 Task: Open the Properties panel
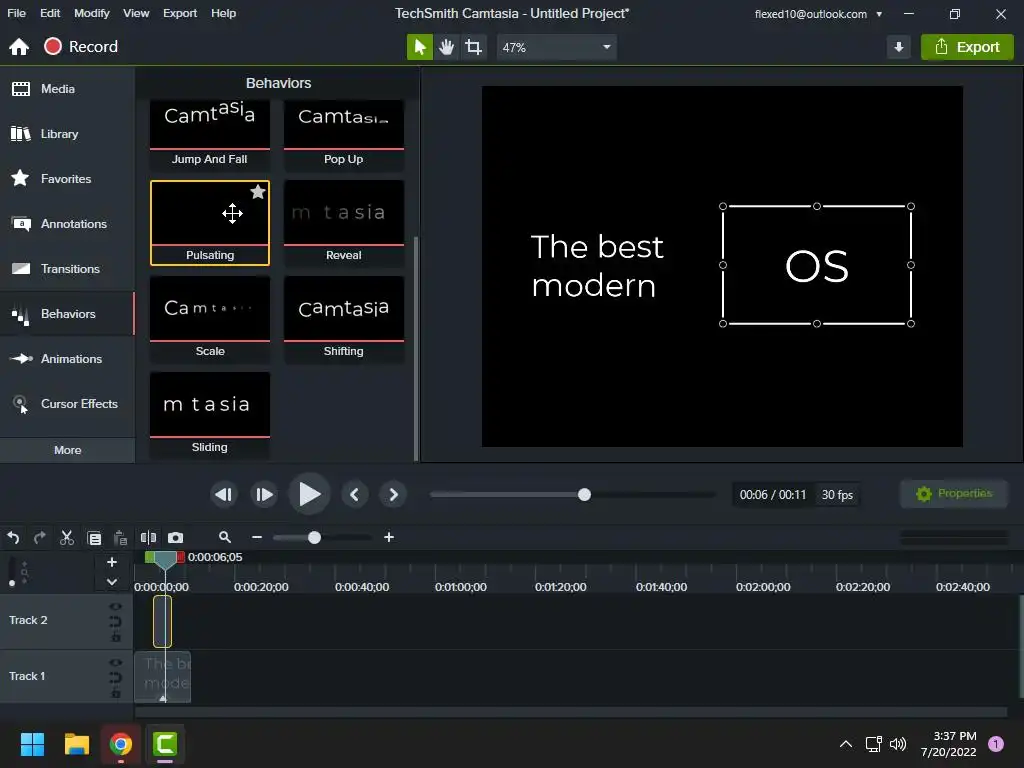(953, 494)
